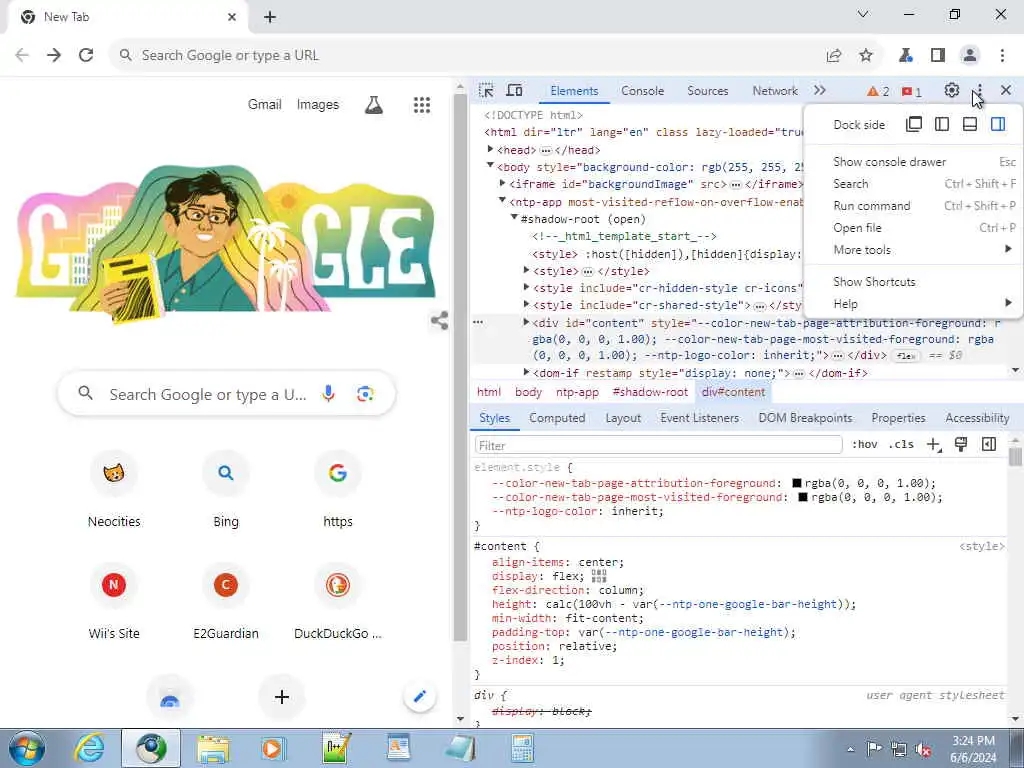Collapse the #shadow-root node
The height and width of the screenshot is (768, 1024).
tap(515, 217)
